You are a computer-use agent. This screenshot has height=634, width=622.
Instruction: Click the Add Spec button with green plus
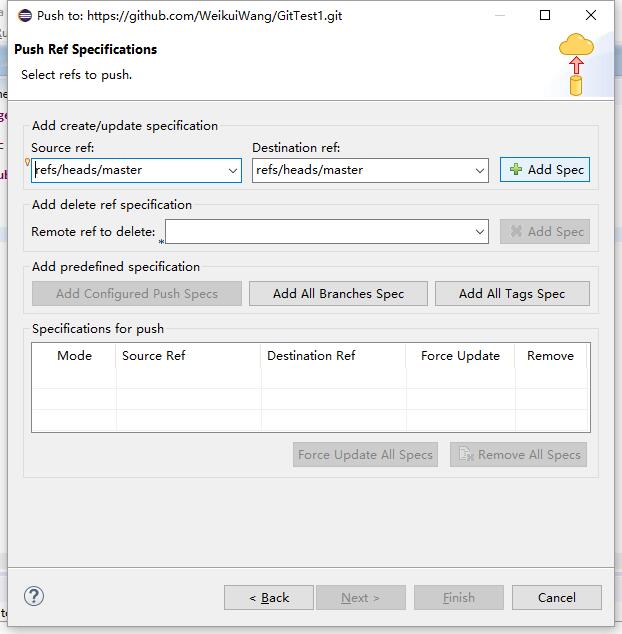545,170
